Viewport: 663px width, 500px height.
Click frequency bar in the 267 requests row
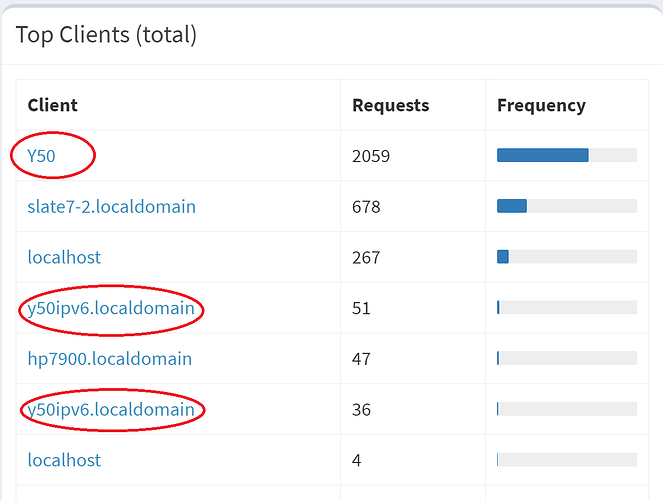pyautogui.click(x=566, y=257)
